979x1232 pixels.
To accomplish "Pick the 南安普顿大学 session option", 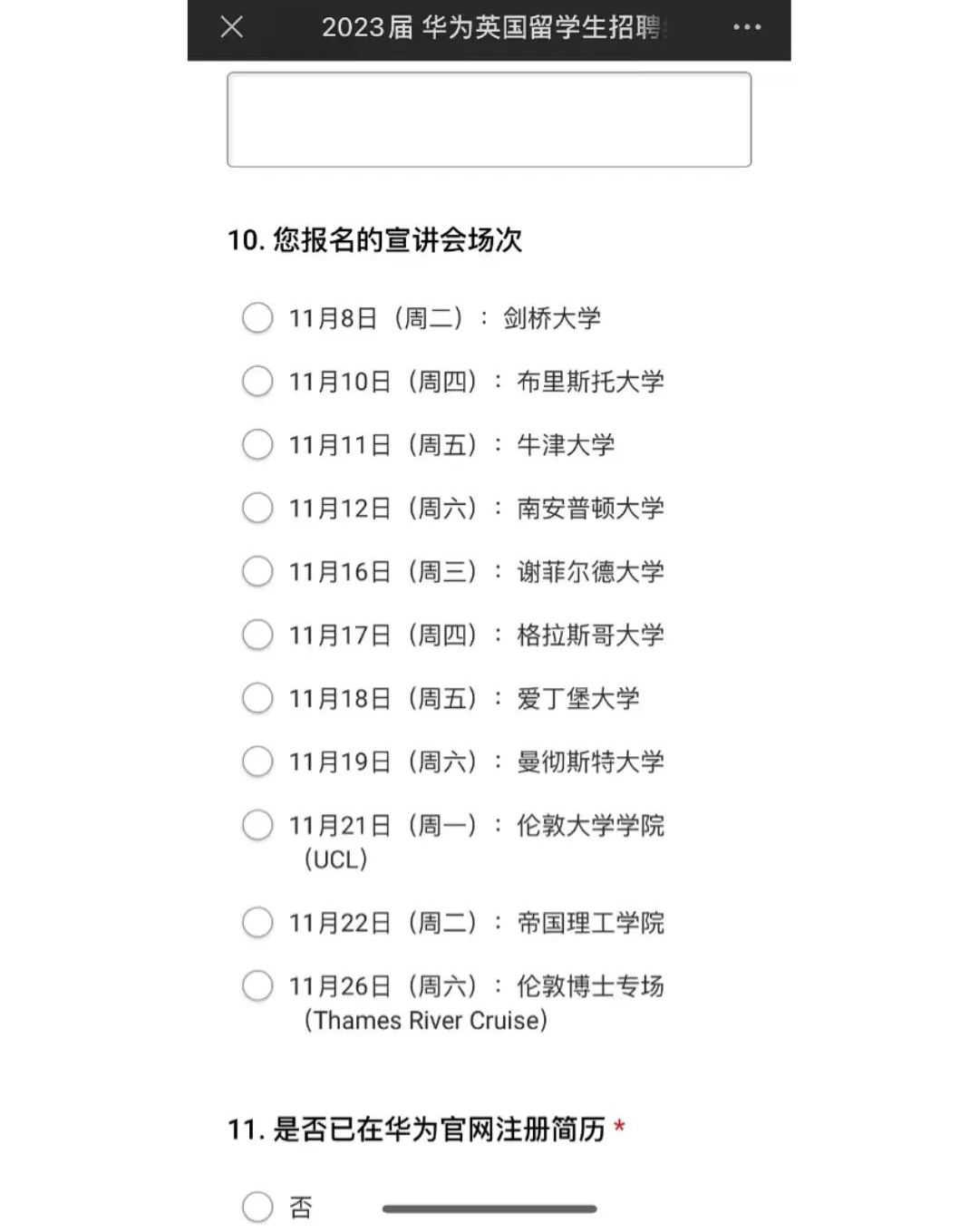I will point(257,509).
